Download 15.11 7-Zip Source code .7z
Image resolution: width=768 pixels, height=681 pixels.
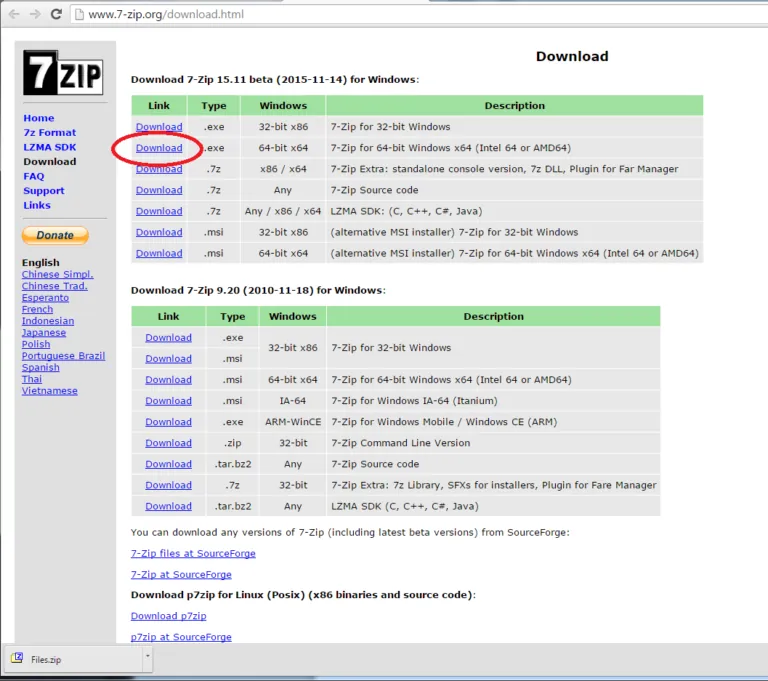(159, 190)
